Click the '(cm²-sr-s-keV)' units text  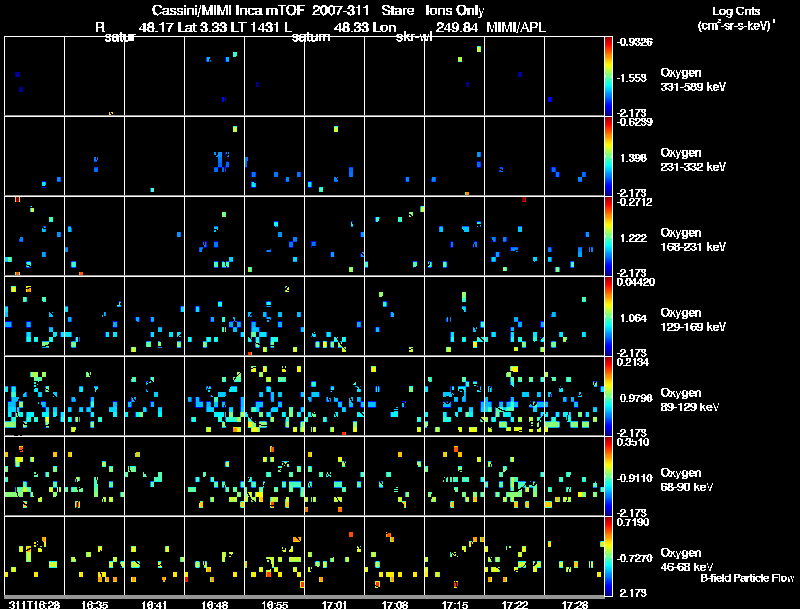coord(735,25)
